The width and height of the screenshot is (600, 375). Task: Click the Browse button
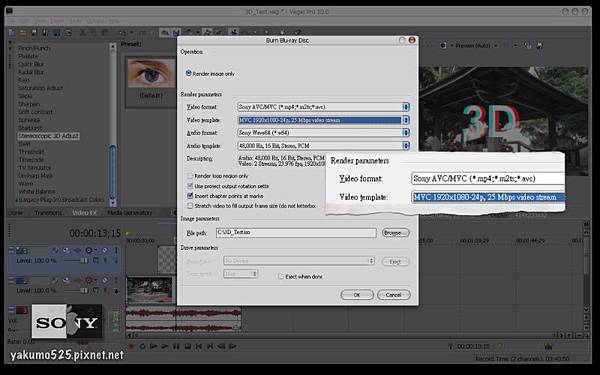point(395,233)
